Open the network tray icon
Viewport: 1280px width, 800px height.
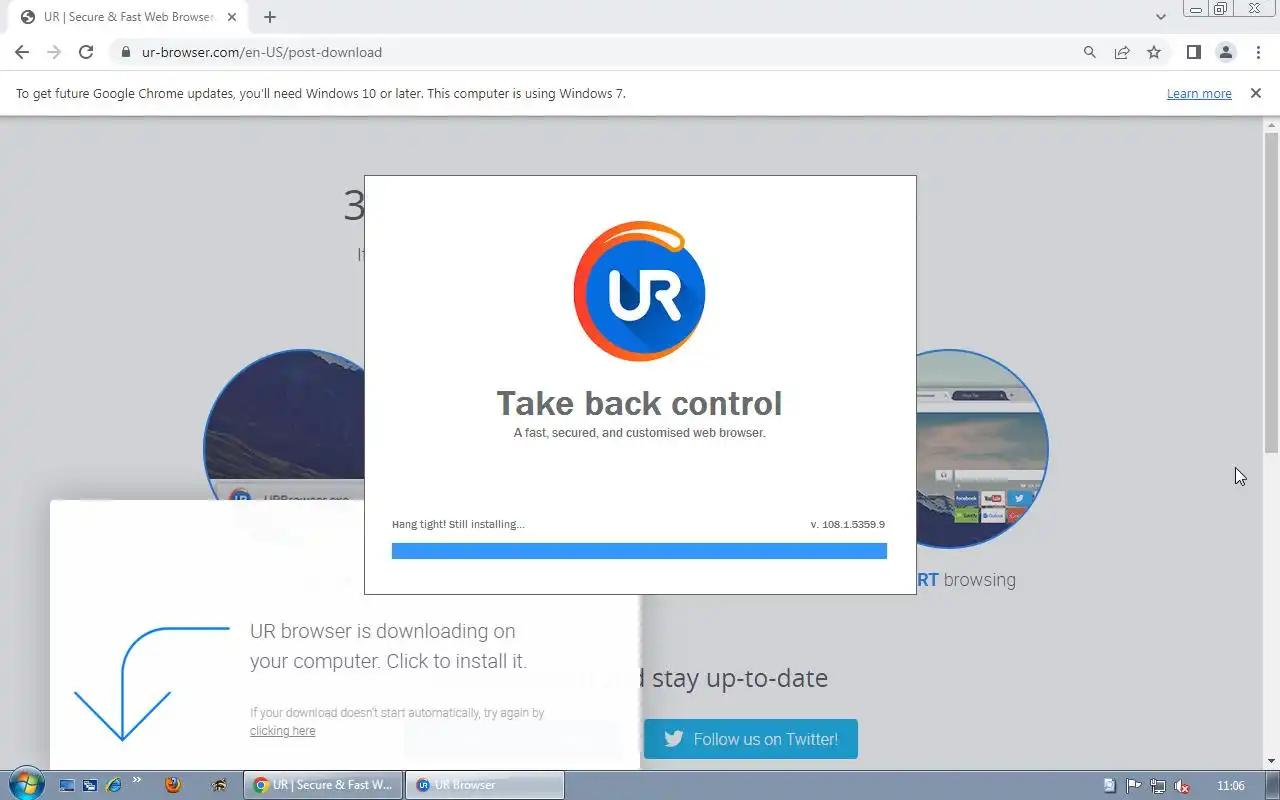pyautogui.click(x=1158, y=786)
